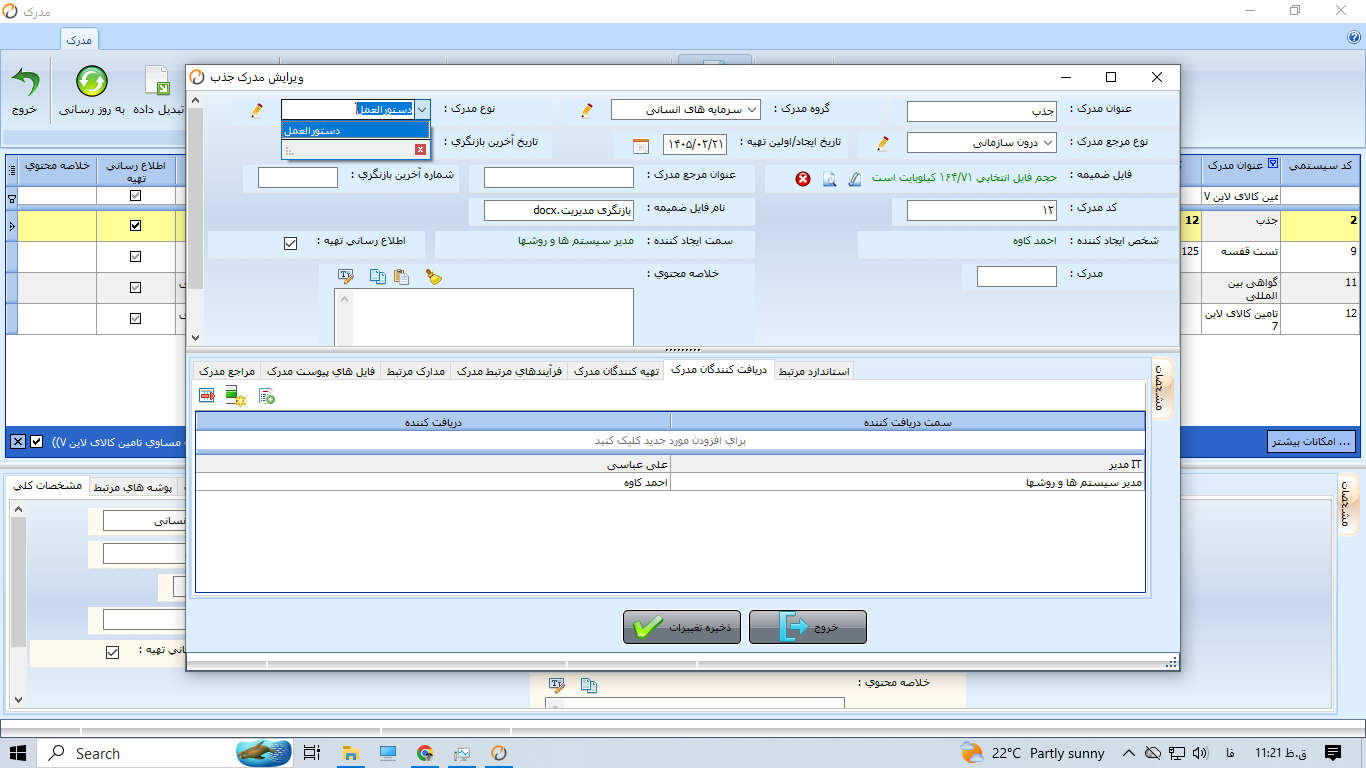Click into نام فایل ضمیمه input field
This screenshot has width=1366, height=768.
point(559,210)
